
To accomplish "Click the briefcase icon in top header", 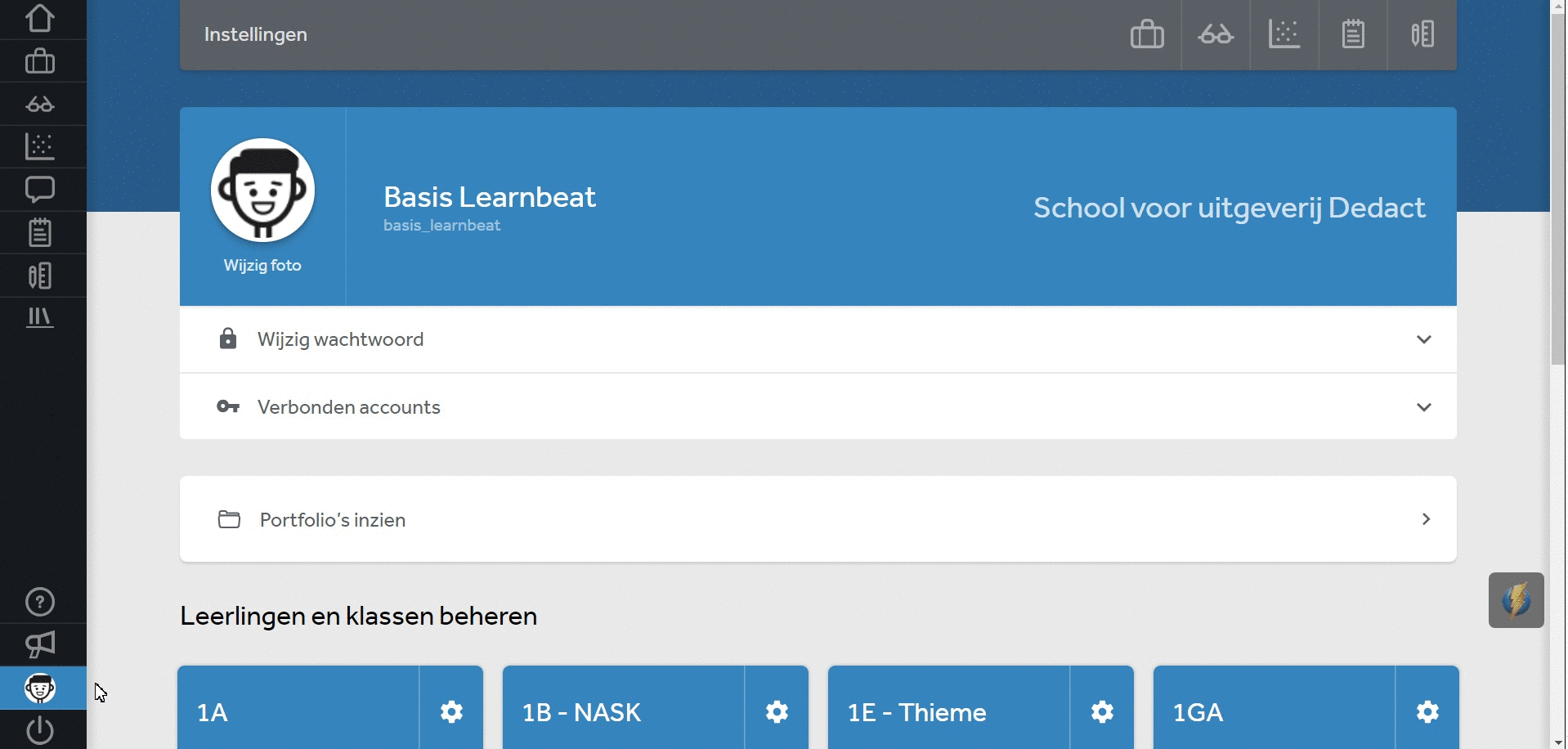I will click(x=1147, y=34).
